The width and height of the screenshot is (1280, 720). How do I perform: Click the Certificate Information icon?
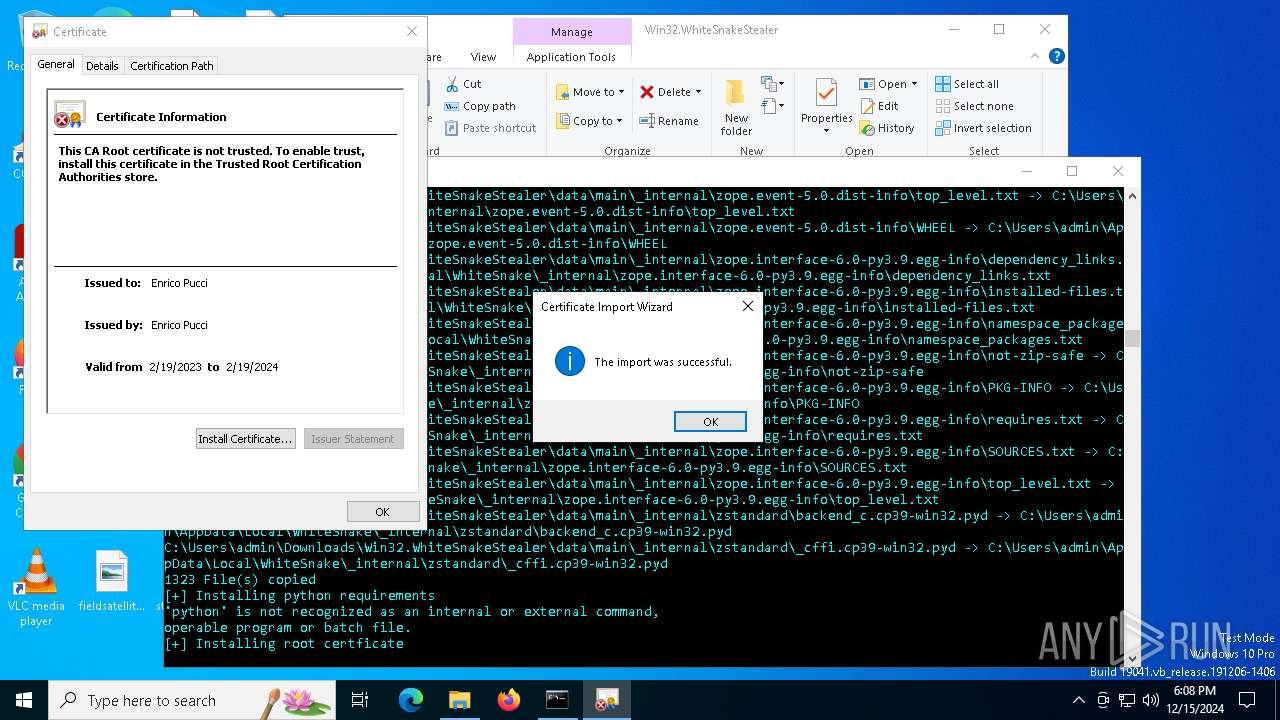pyautogui.click(x=70, y=116)
